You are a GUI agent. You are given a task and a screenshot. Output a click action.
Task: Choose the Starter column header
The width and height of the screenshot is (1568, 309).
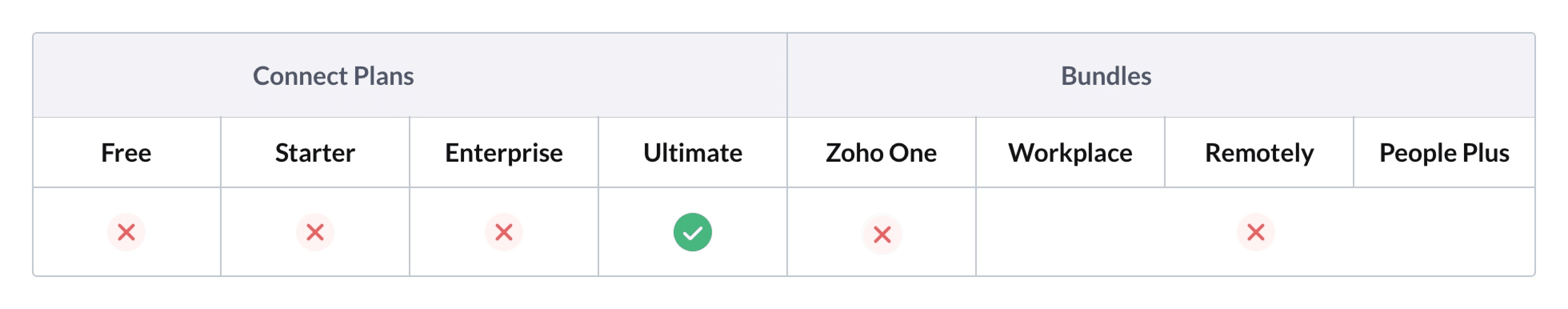click(315, 153)
